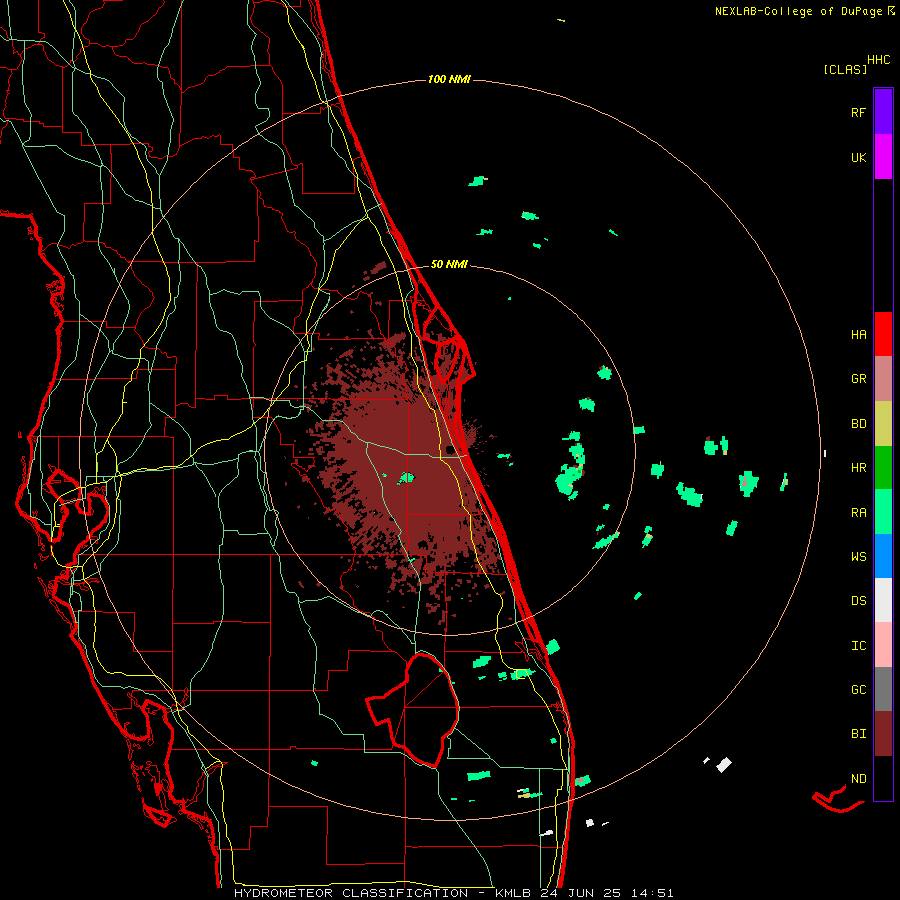Click the WS legend label
This screenshot has height=900, width=900.
point(858,557)
